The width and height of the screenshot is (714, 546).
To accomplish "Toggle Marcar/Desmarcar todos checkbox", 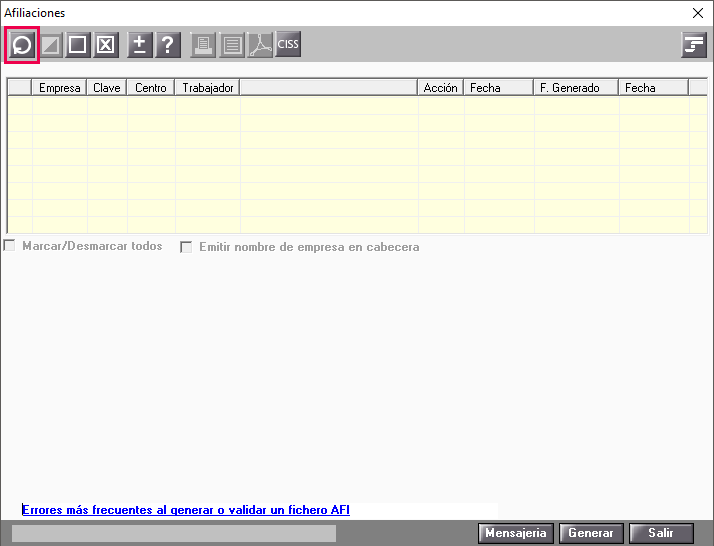I will coord(9,246).
